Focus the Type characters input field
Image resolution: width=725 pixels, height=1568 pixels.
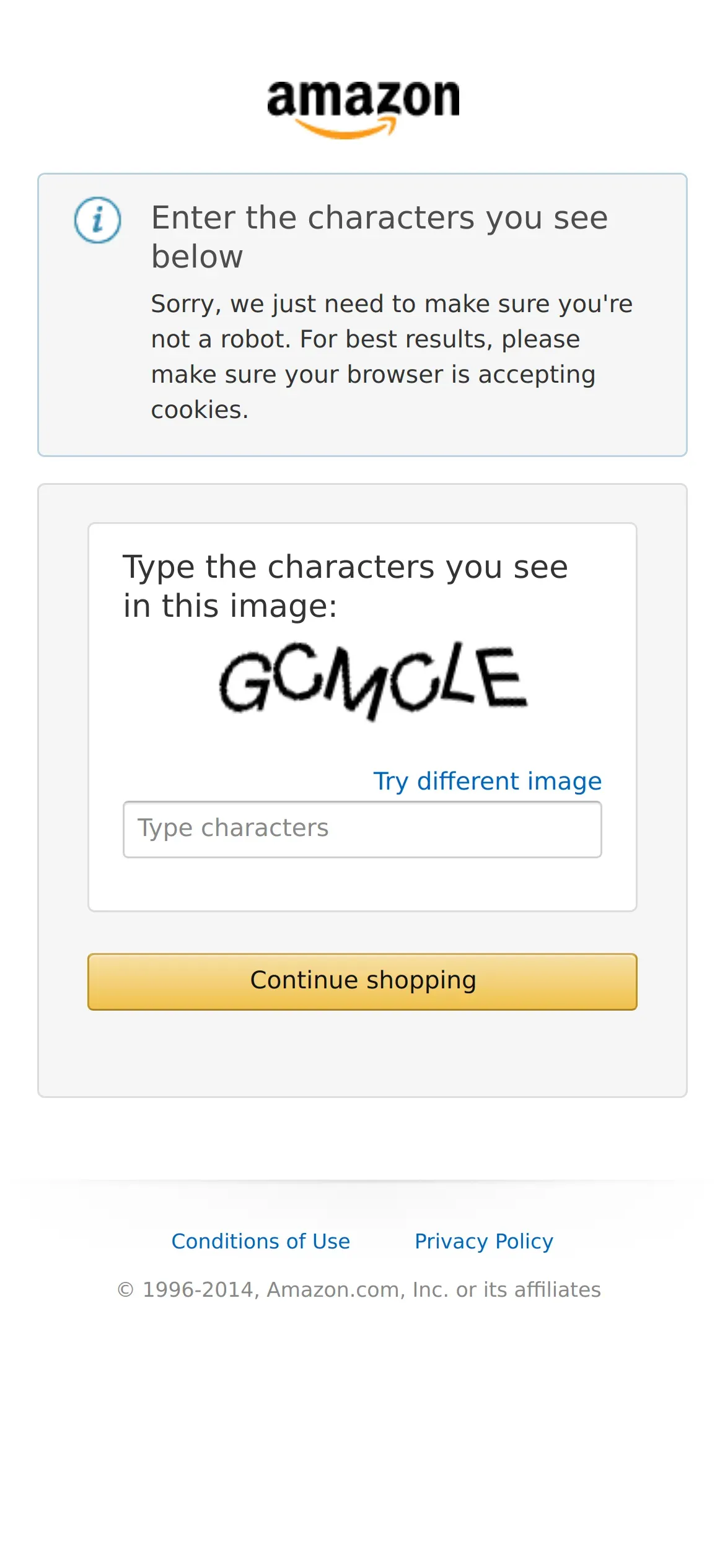[x=362, y=829]
